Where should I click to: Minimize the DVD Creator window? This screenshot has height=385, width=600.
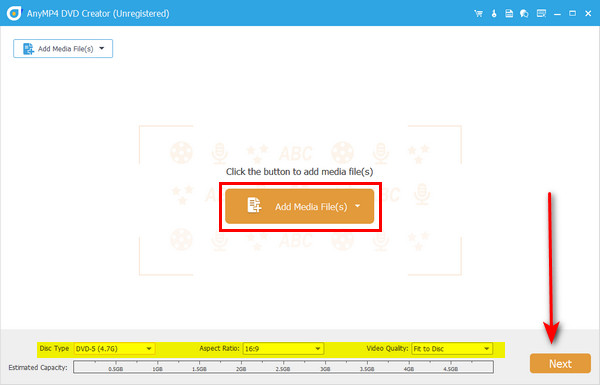557,14
